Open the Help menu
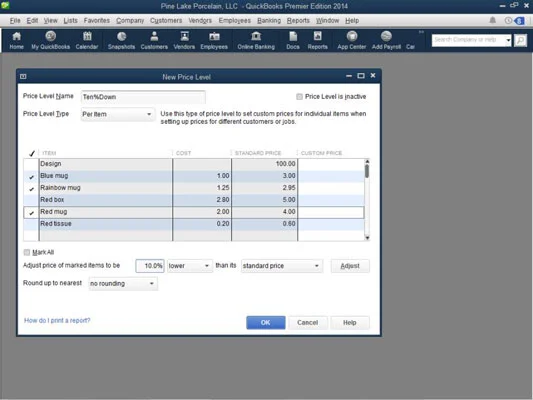 pos(352,21)
